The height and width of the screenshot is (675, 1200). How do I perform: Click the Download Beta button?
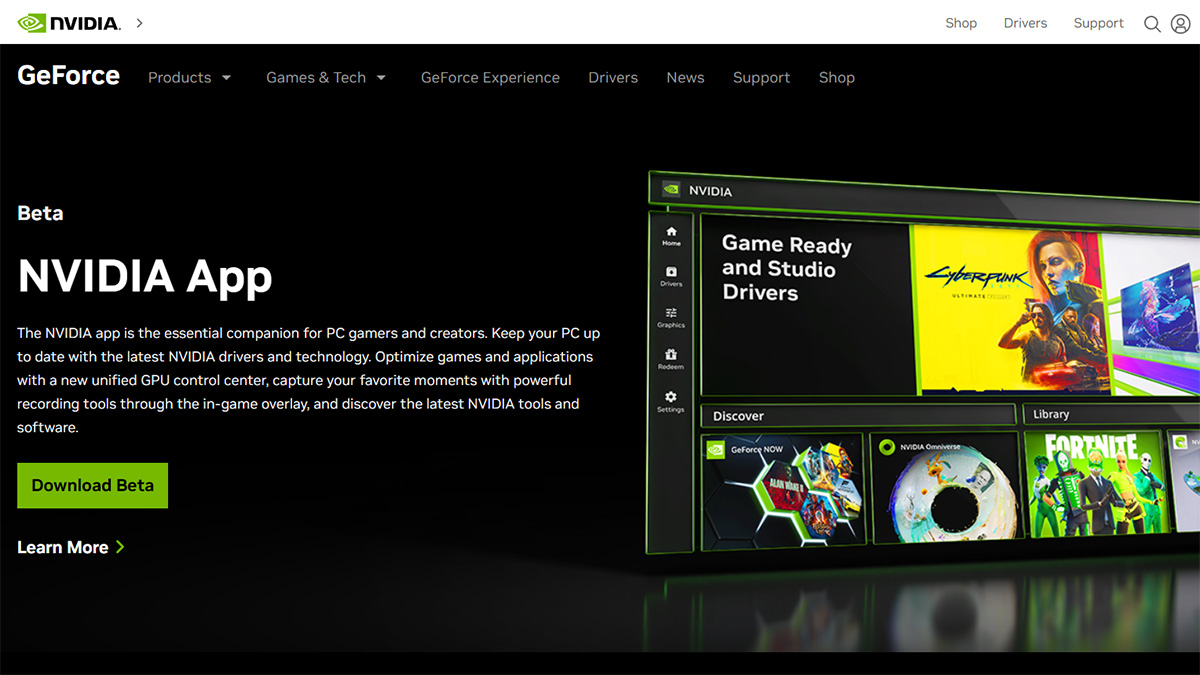pos(92,485)
